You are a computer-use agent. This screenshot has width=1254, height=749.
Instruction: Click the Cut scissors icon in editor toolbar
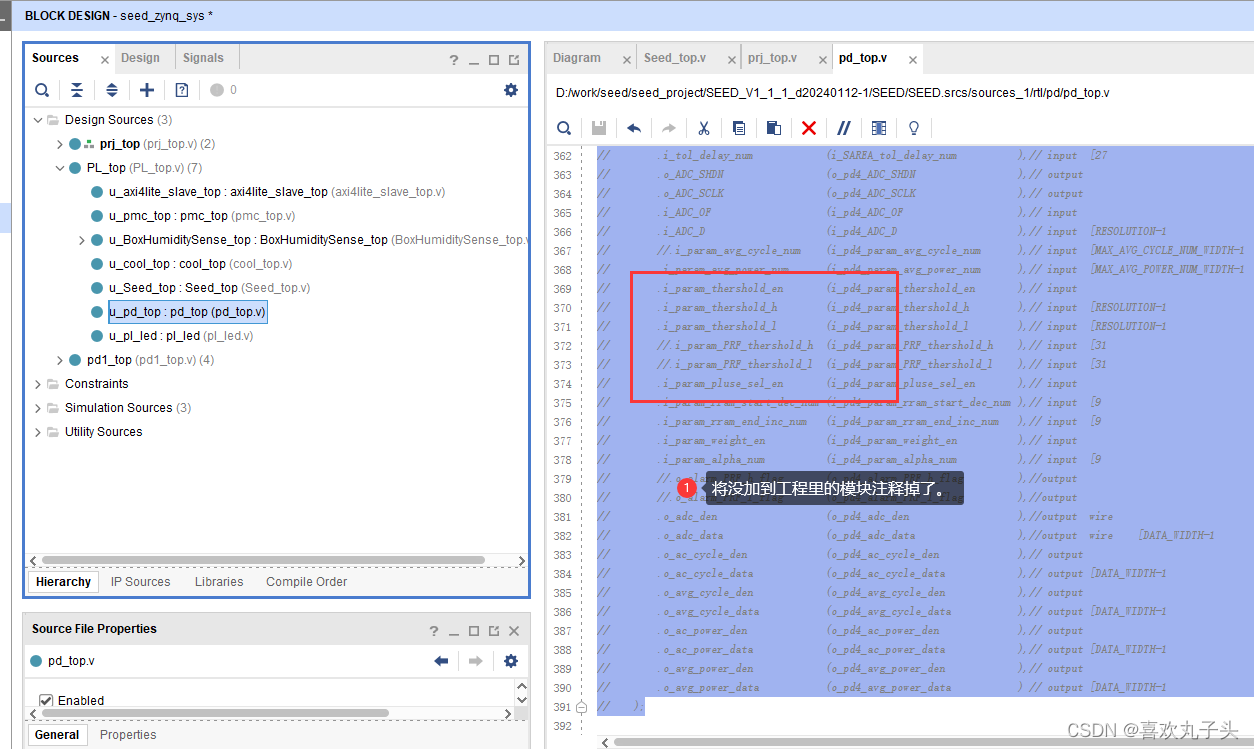click(705, 128)
